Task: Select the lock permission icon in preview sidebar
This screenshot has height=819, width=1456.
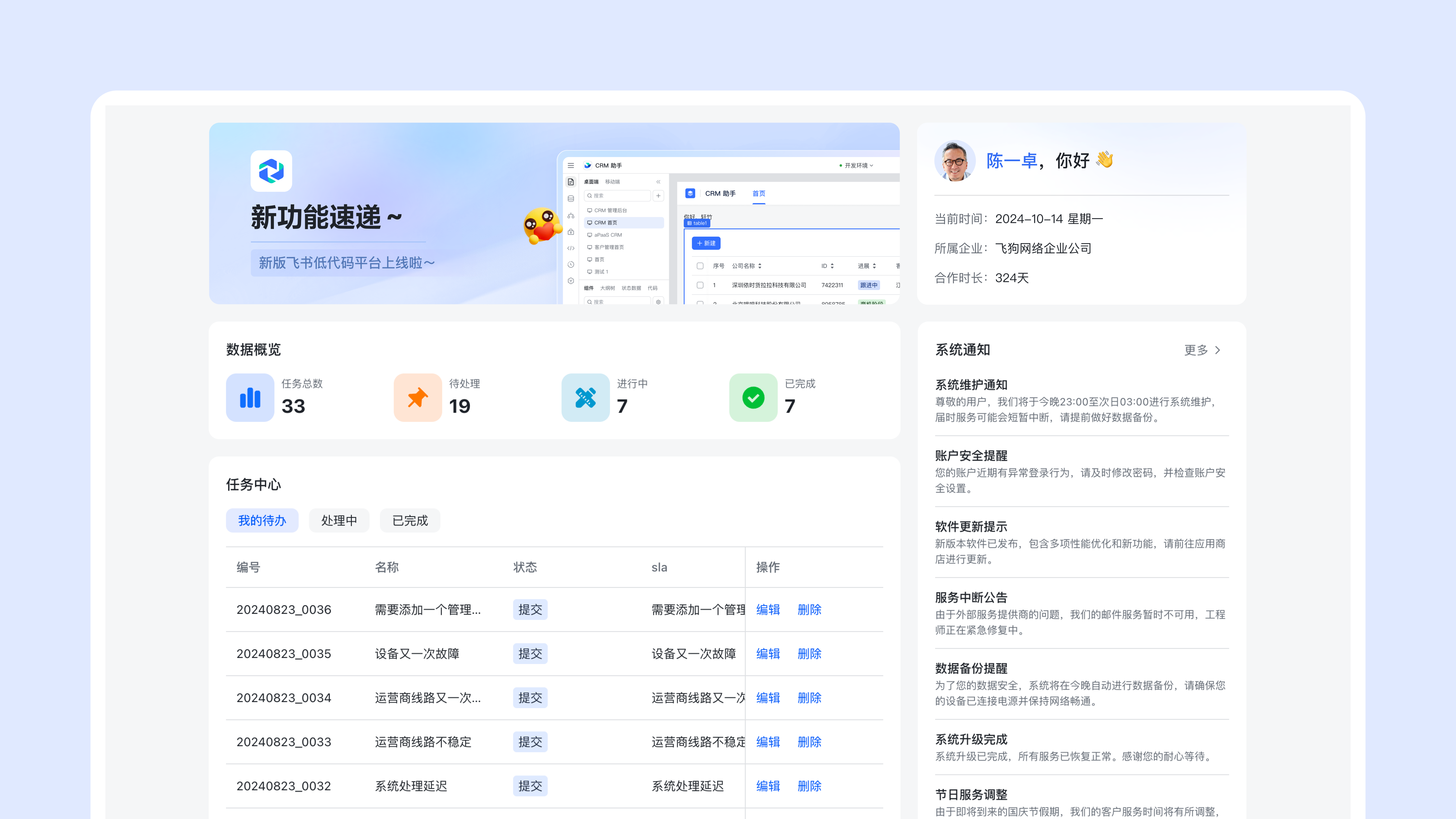Action: [571, 232]
